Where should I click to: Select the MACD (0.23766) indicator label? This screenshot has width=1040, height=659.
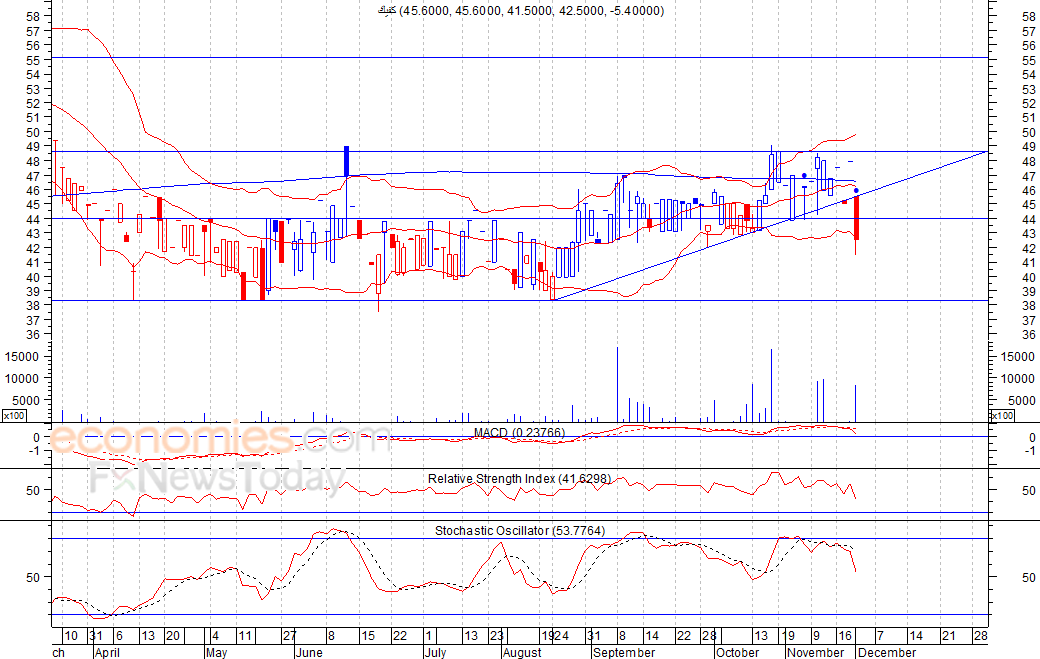point(519,433)
